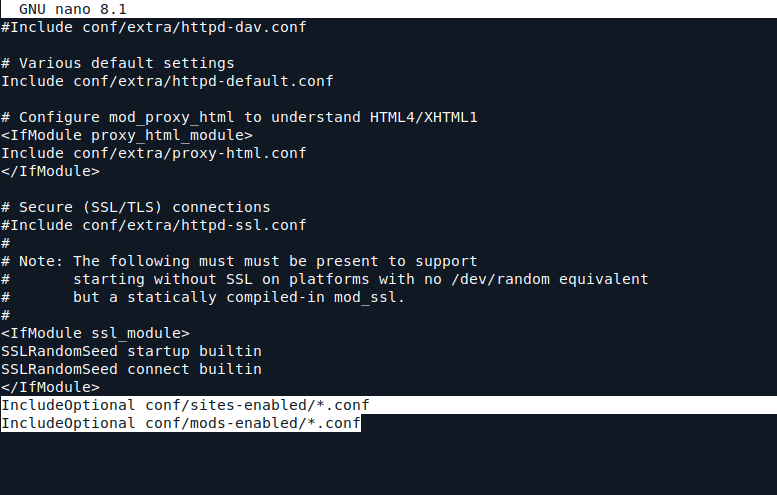777x495 pixels.
Task: Click the opening IfModule ssl_module tag
Action: tap(95, 333)
